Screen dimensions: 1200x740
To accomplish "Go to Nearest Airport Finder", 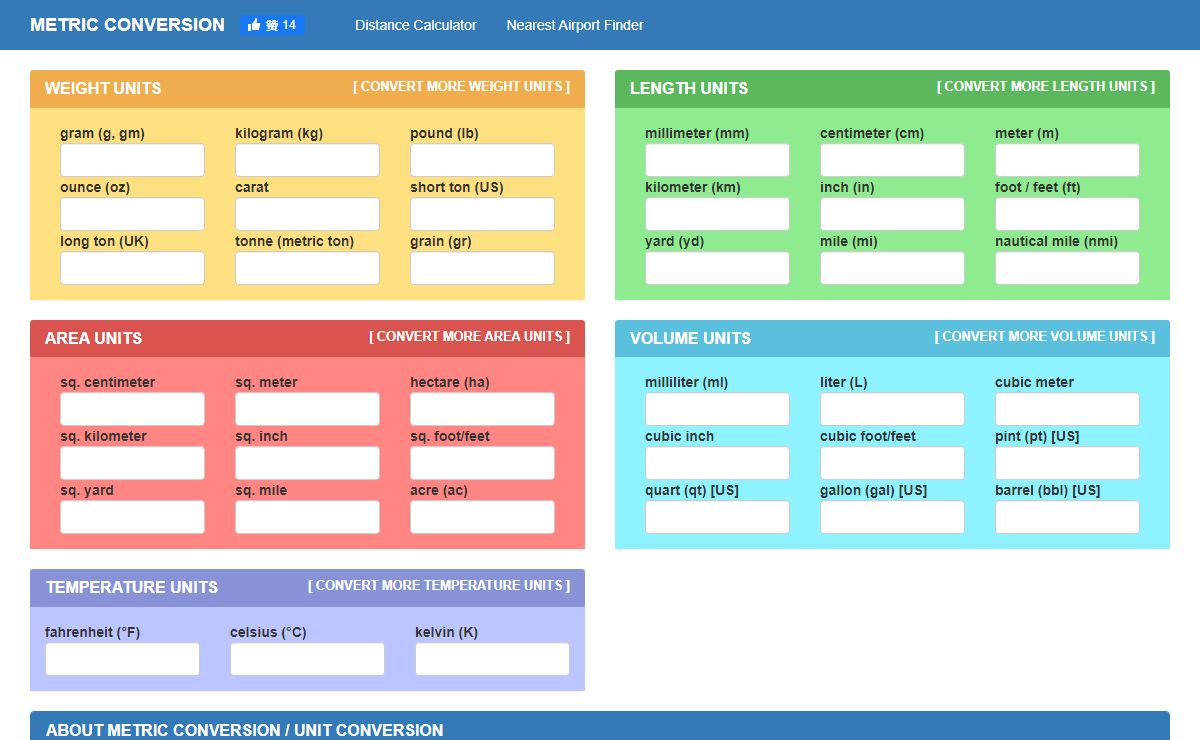I will click(575, 25).
